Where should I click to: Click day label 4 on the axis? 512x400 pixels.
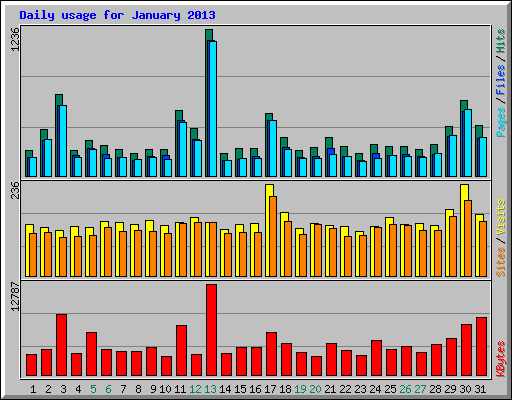point(78,389)
